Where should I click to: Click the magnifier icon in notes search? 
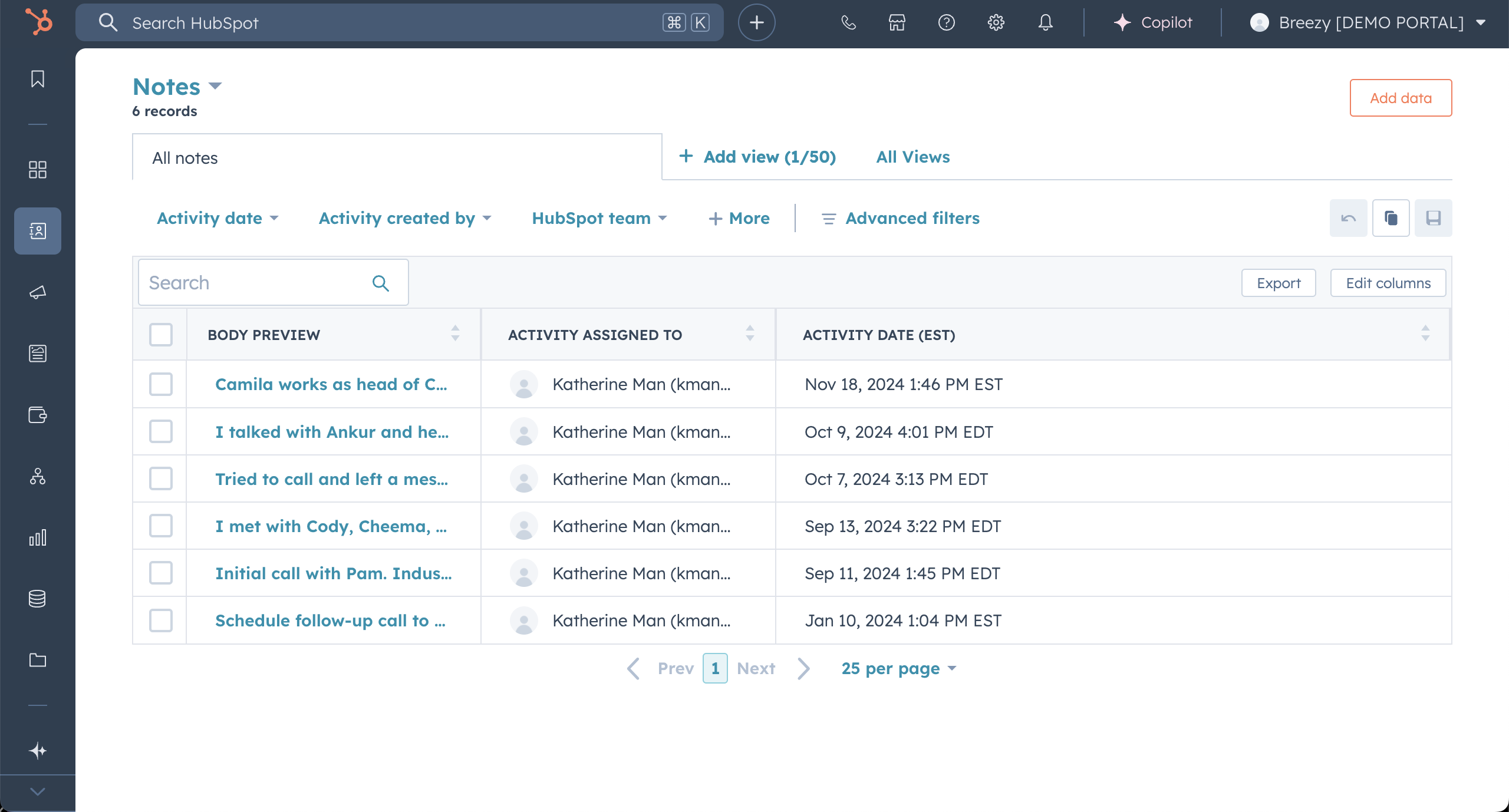tap(381, 283)
